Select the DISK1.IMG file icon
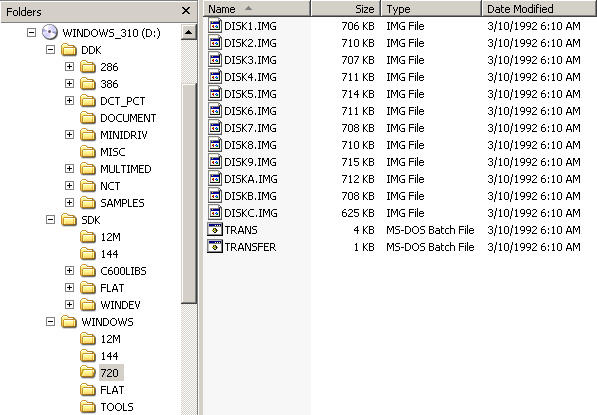597x415 pixels. click(215, 26)
